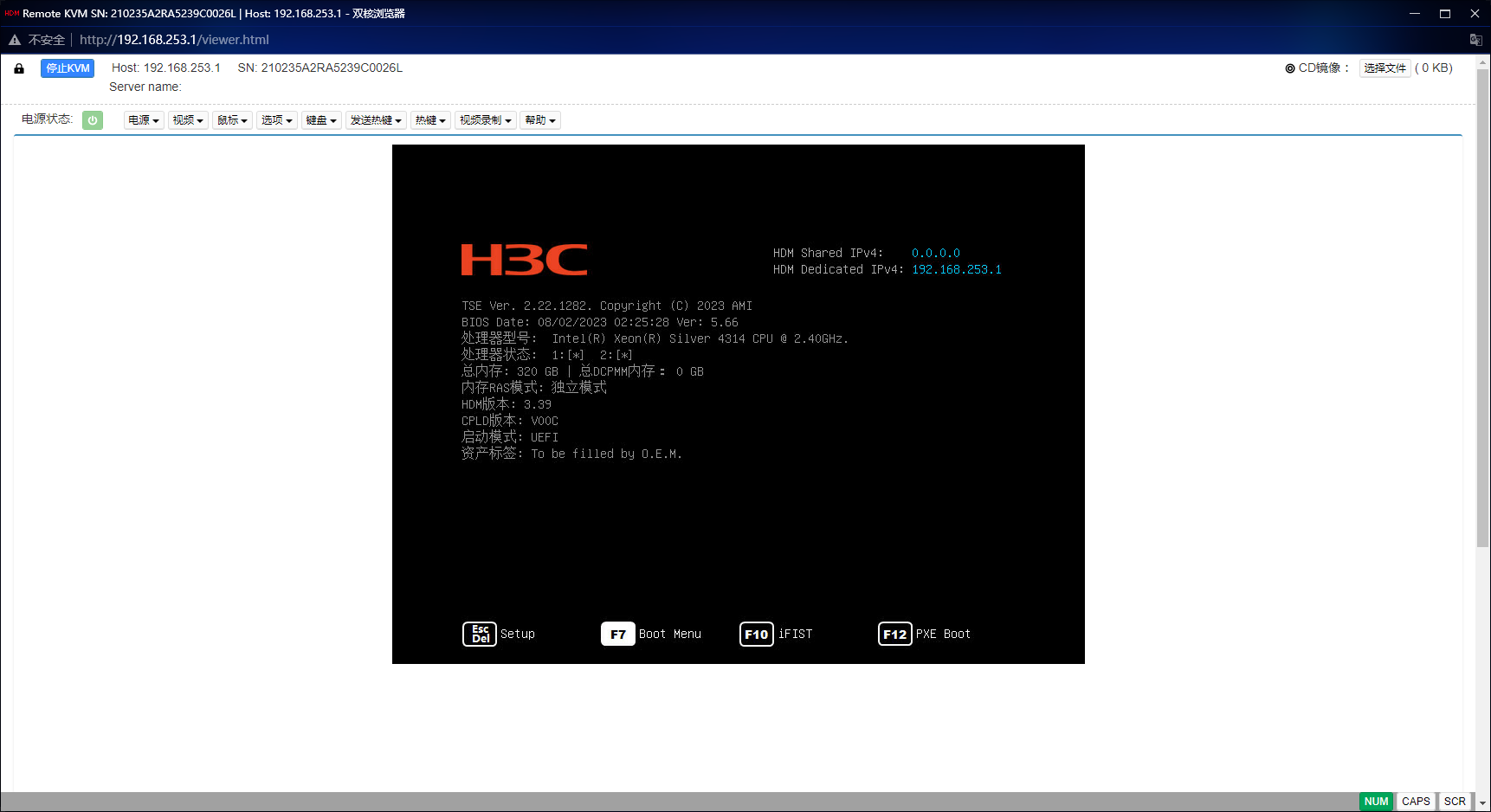
Task: Select the CD镜像 radio button
Action: [1290, 68]
